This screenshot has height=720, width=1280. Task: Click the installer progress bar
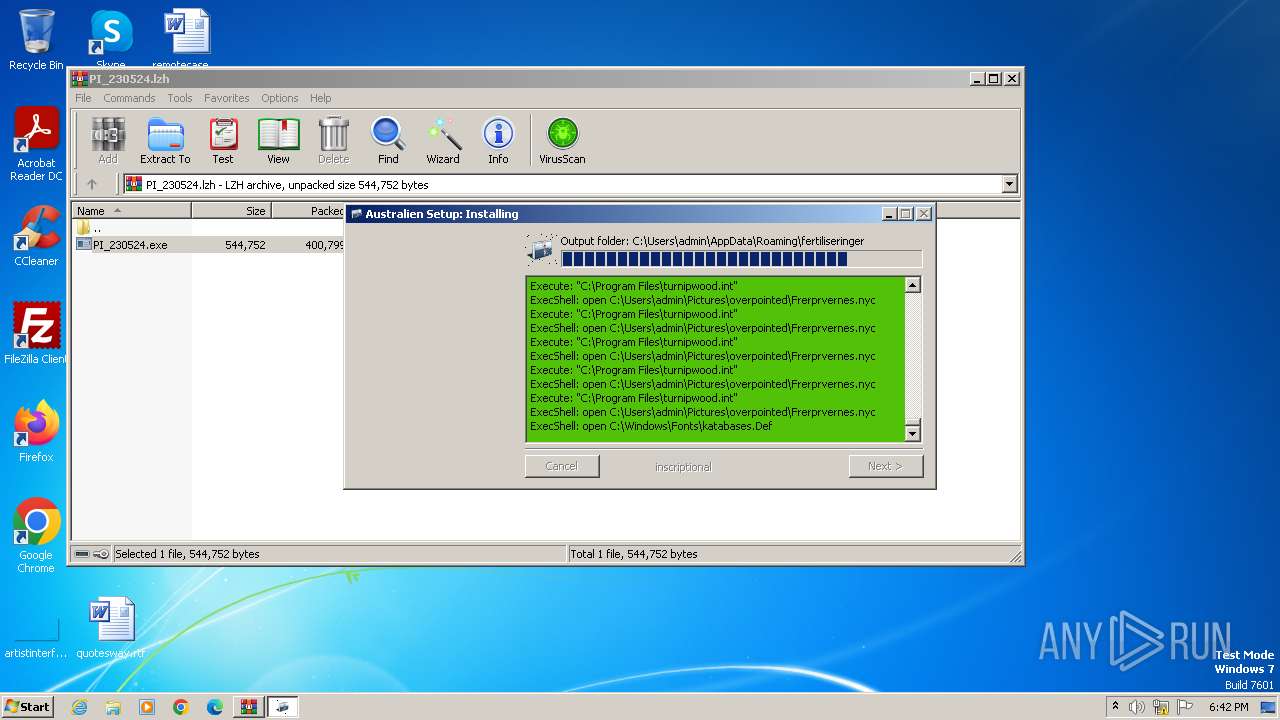pos(741,259)
